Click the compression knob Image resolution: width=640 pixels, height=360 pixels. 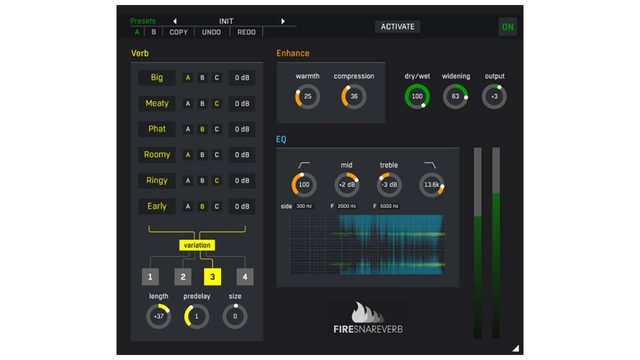click(354, 97)
